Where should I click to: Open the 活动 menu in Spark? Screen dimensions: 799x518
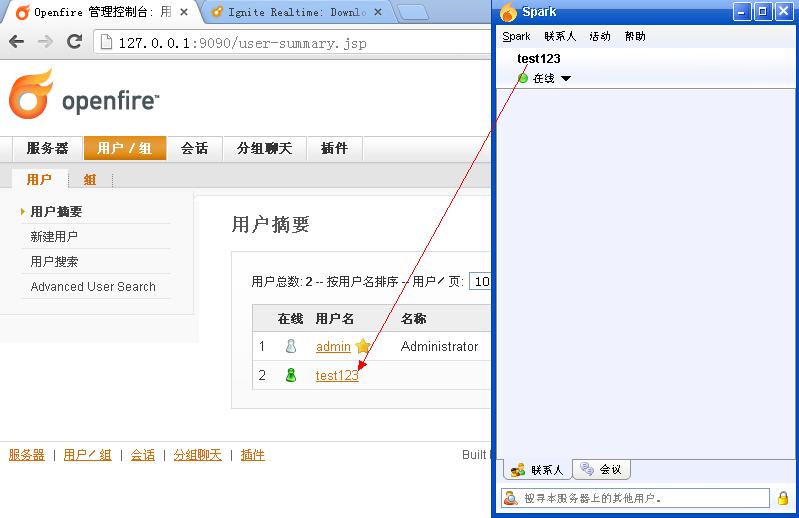coord(600,36)
